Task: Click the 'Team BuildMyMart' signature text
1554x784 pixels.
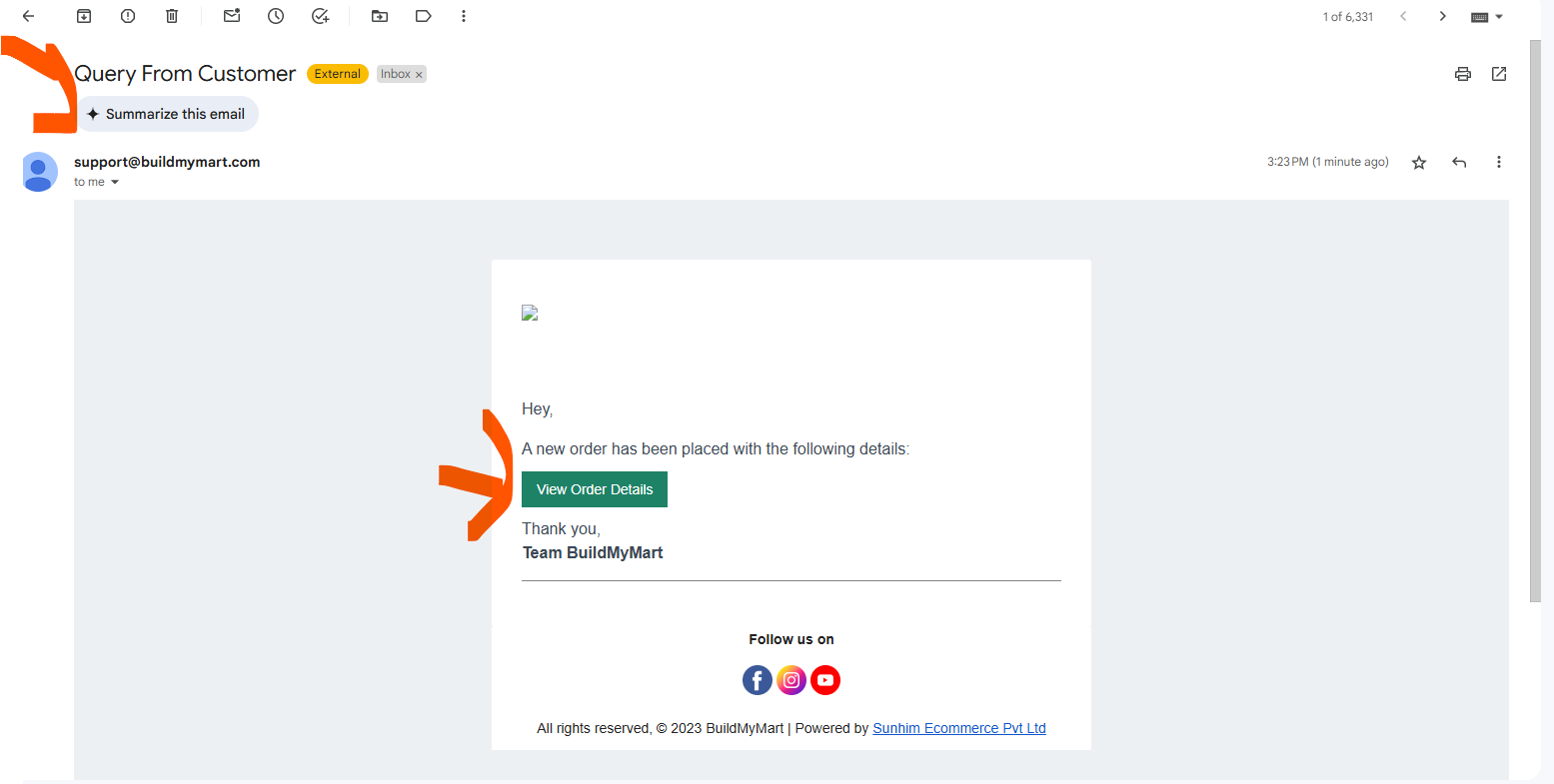Action: coord(593,552)
